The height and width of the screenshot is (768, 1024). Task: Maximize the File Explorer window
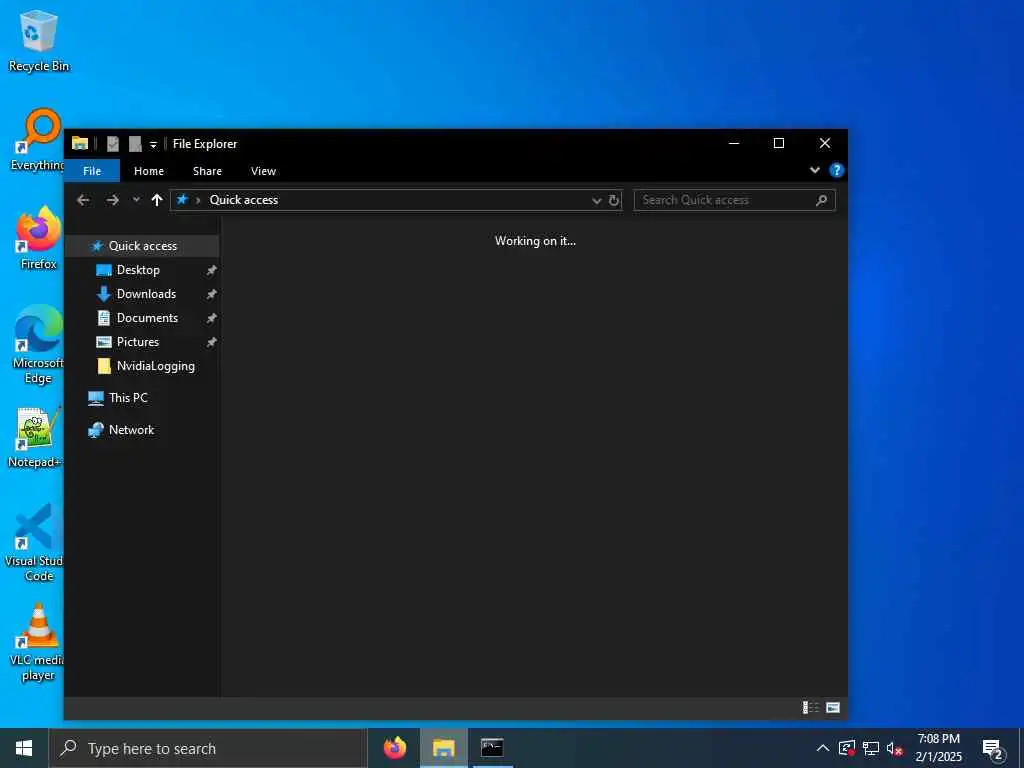(x=778, y=143)
